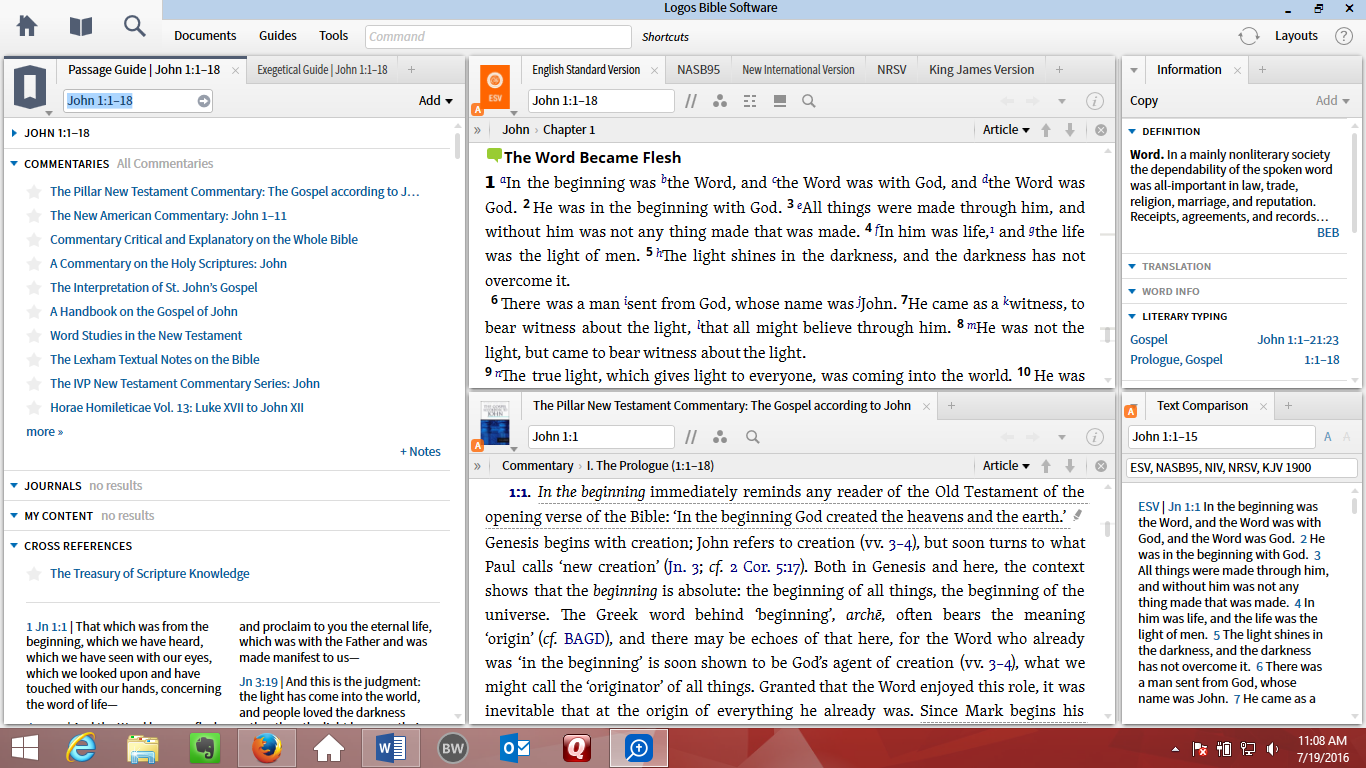The image size is (1366, 768).
Task: Collapse the COMMENTARIES section
Action: pyautogui.click(x=16, y=163)
